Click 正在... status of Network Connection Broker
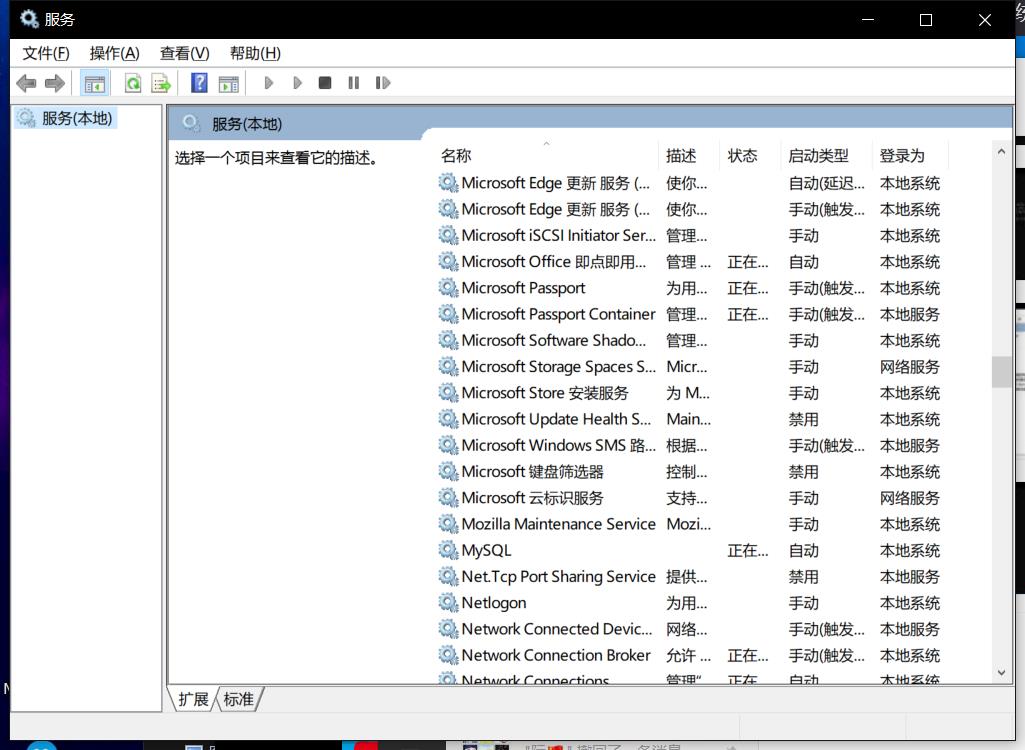 pyautogui.click(x=748, y=655)
